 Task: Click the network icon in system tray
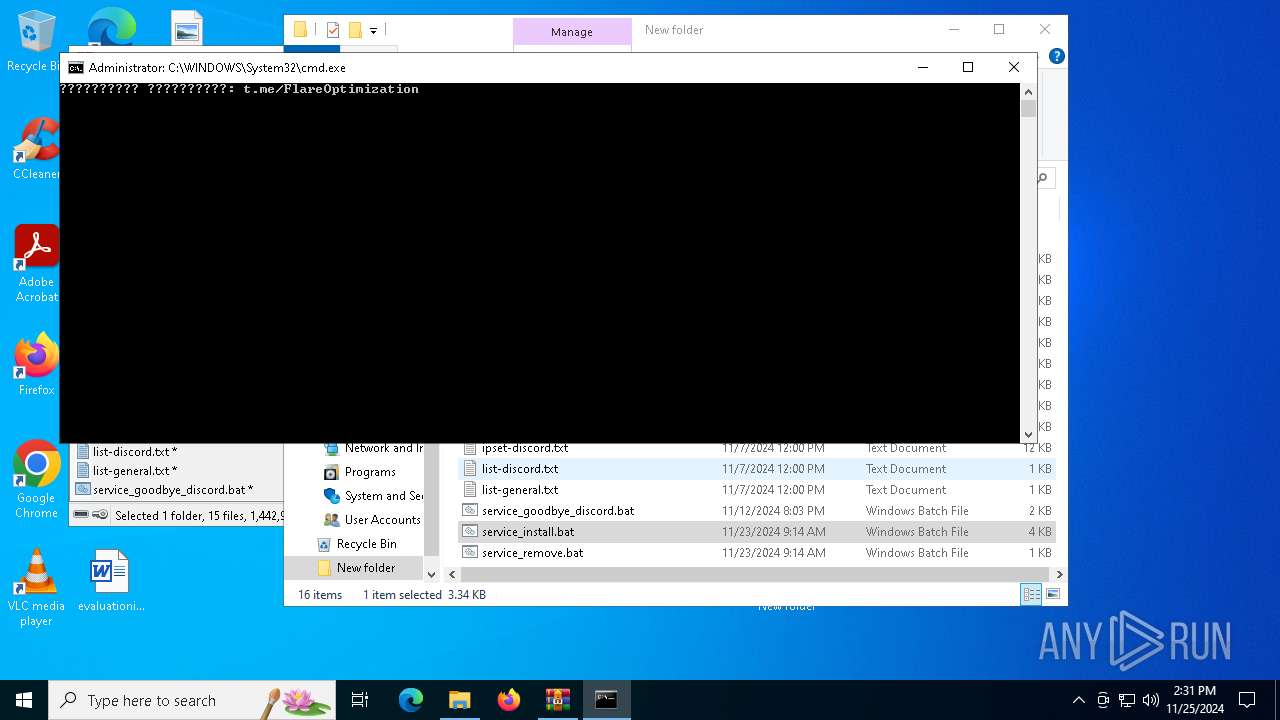[x=1127, y=700]
